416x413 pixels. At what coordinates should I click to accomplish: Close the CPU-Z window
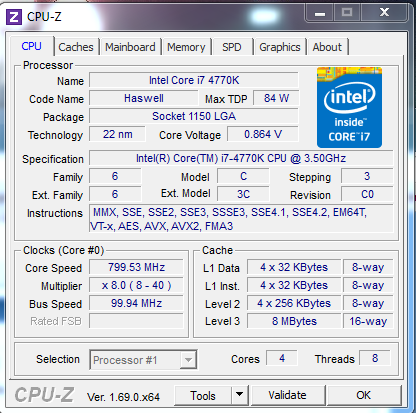click(x=385, y=13)
